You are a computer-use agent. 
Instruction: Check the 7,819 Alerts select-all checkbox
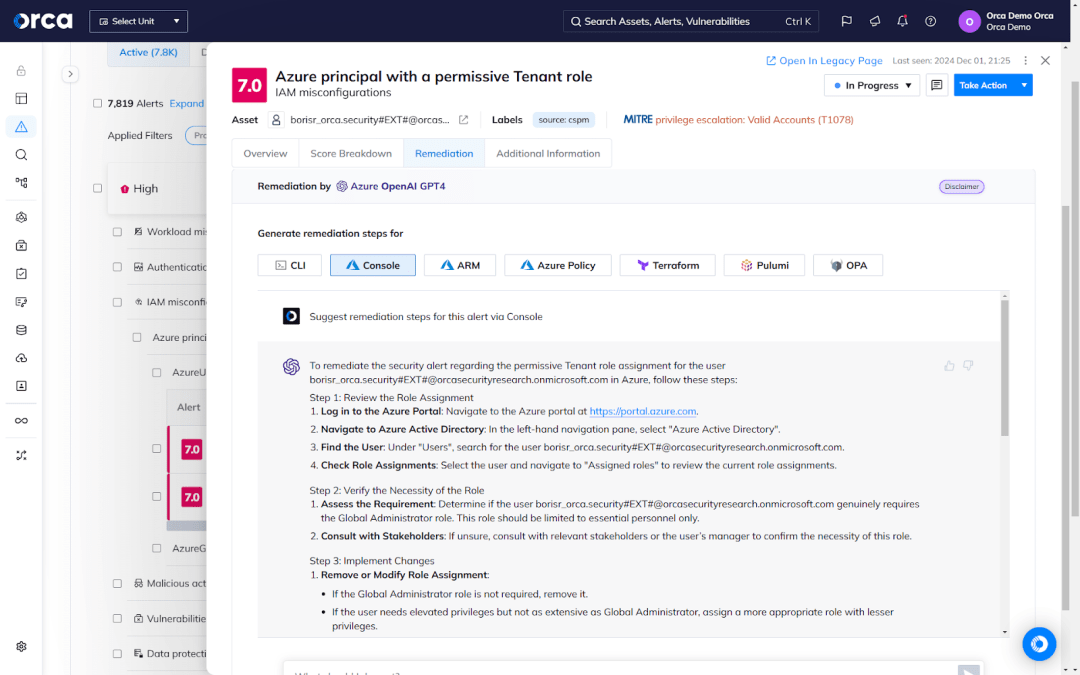point(97,103)
